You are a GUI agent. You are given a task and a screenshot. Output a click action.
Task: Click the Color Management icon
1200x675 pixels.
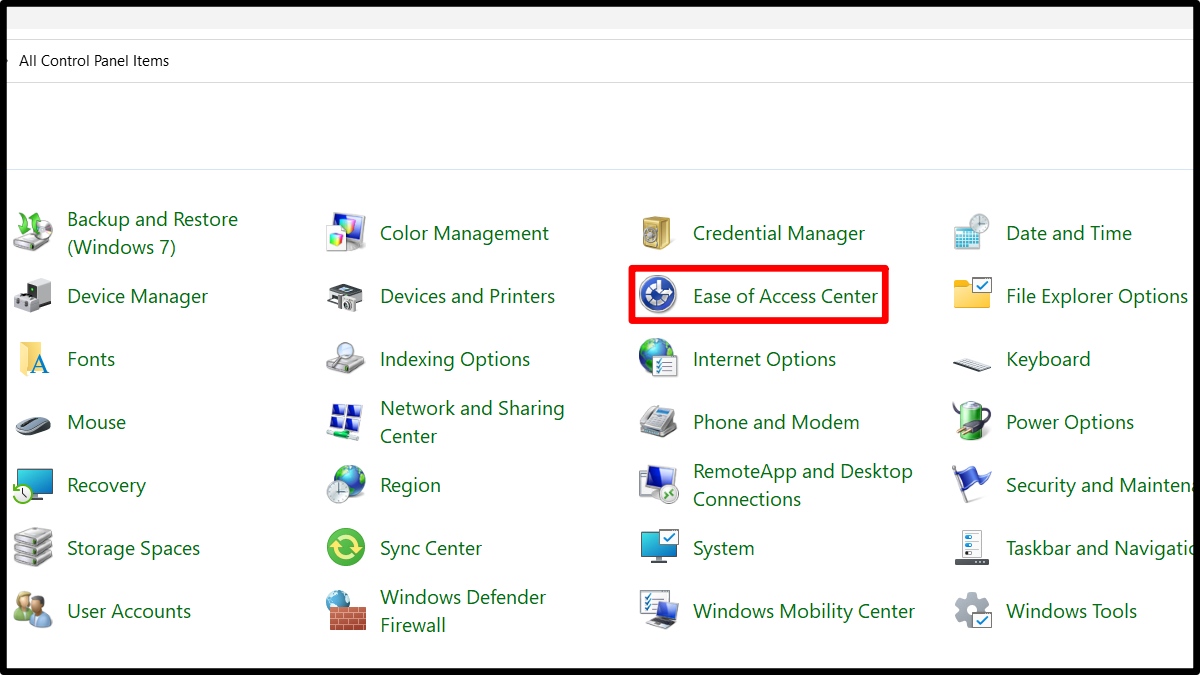(x=346, y=233)
